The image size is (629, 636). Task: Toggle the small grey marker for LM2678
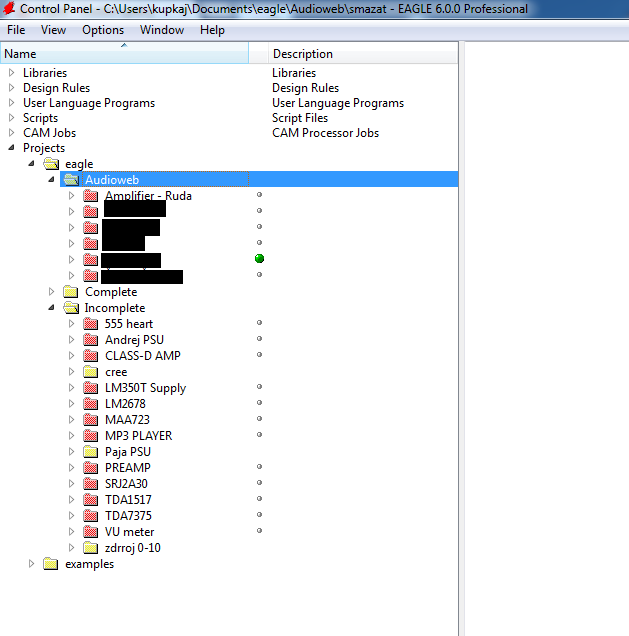tap(260, 402)
